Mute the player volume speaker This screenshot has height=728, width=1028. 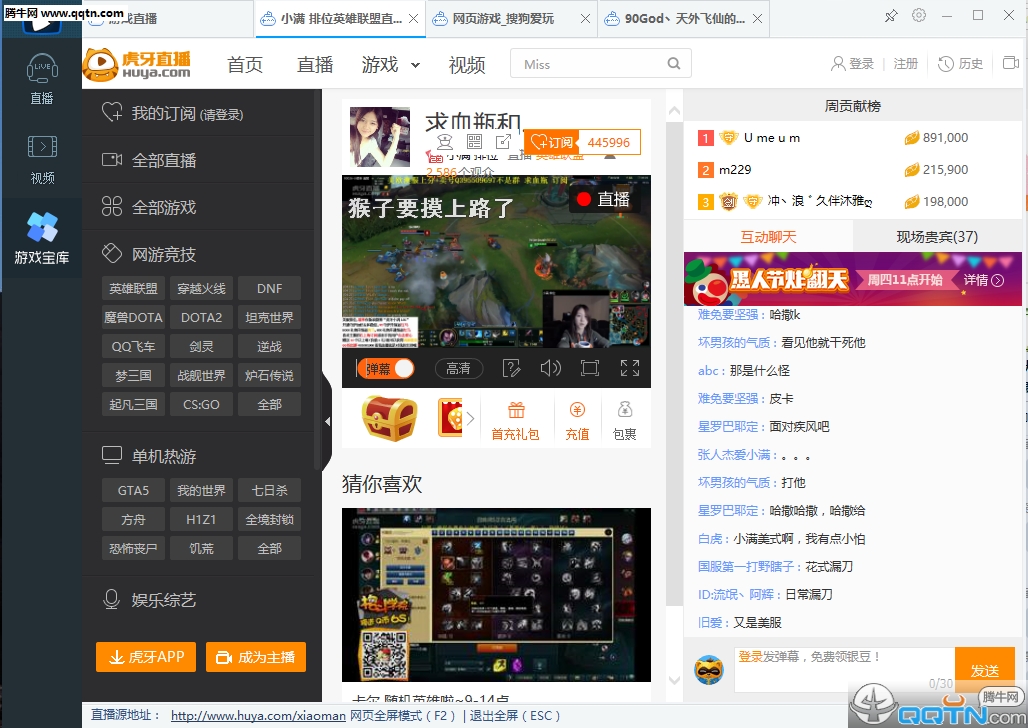[x=550, y=368]
